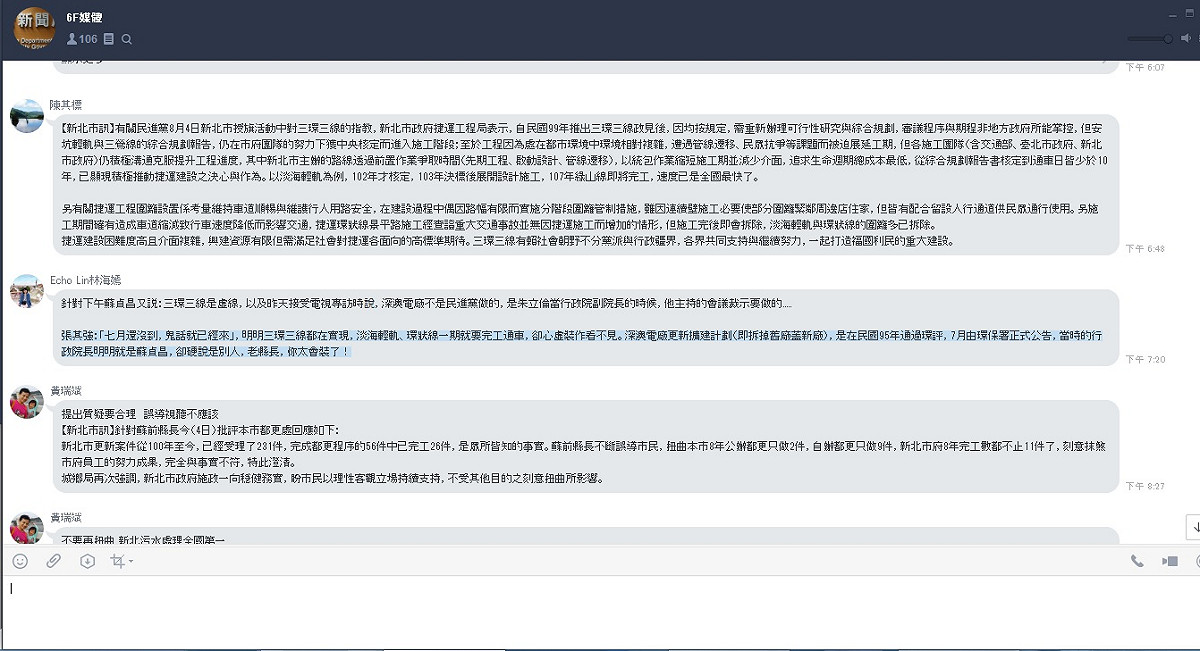Start a video call with camera icon
Screen dimensions: 1200x651
[x=1169, y=561]
